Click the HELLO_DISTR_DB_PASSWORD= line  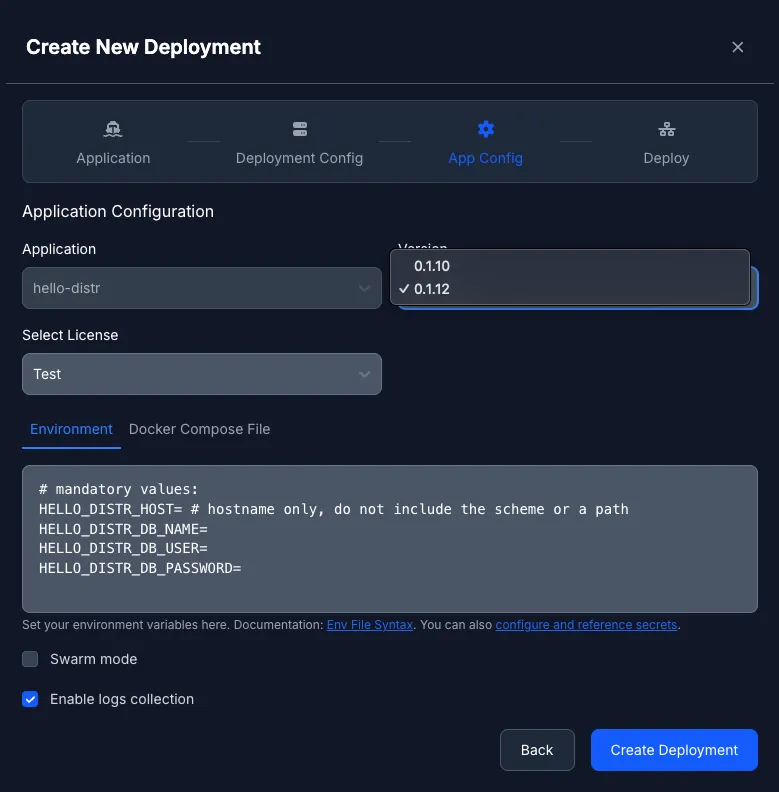pos(140,568)
